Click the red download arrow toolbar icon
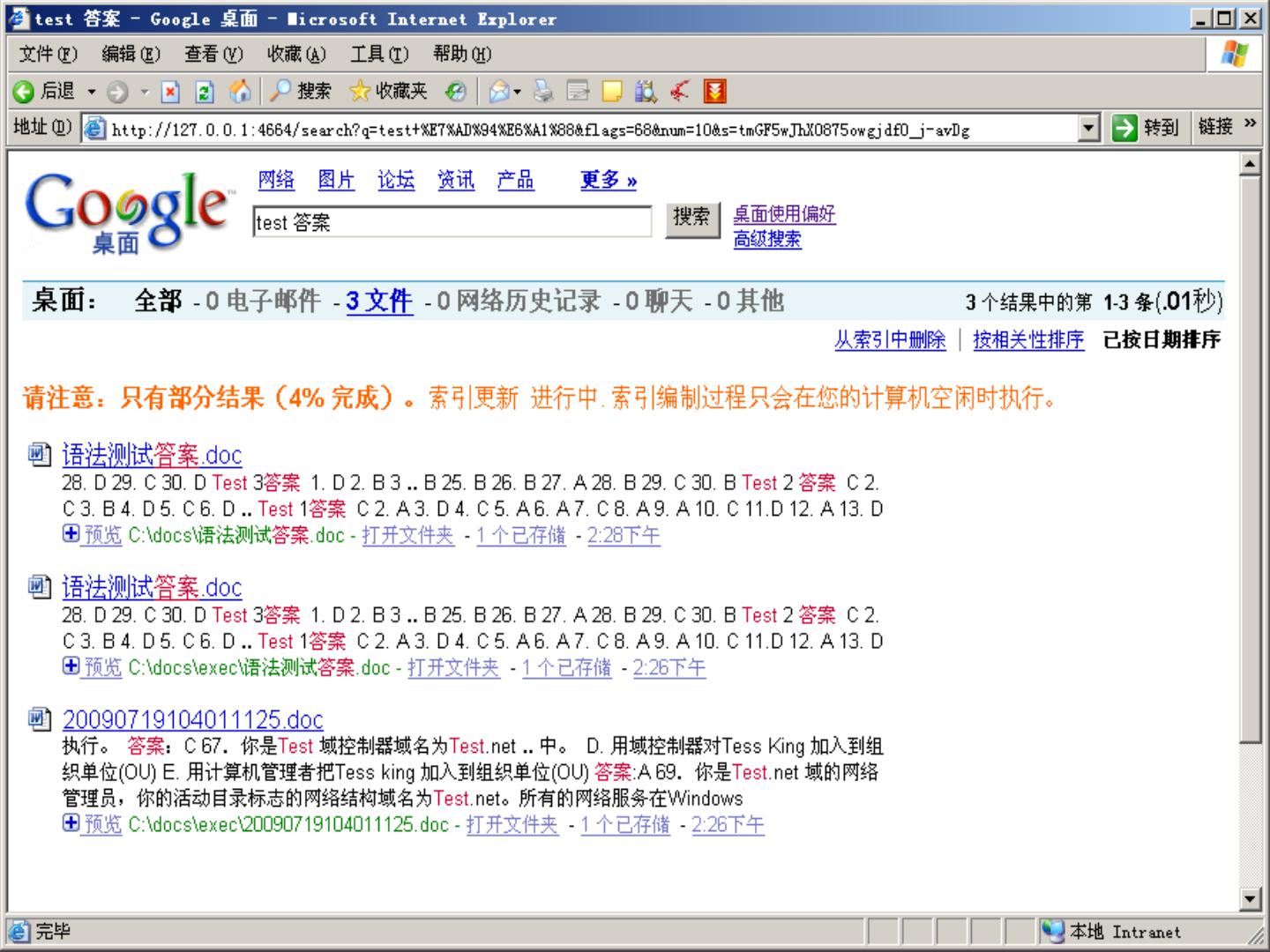This screenshot has width=1270, height=952. 714,92
